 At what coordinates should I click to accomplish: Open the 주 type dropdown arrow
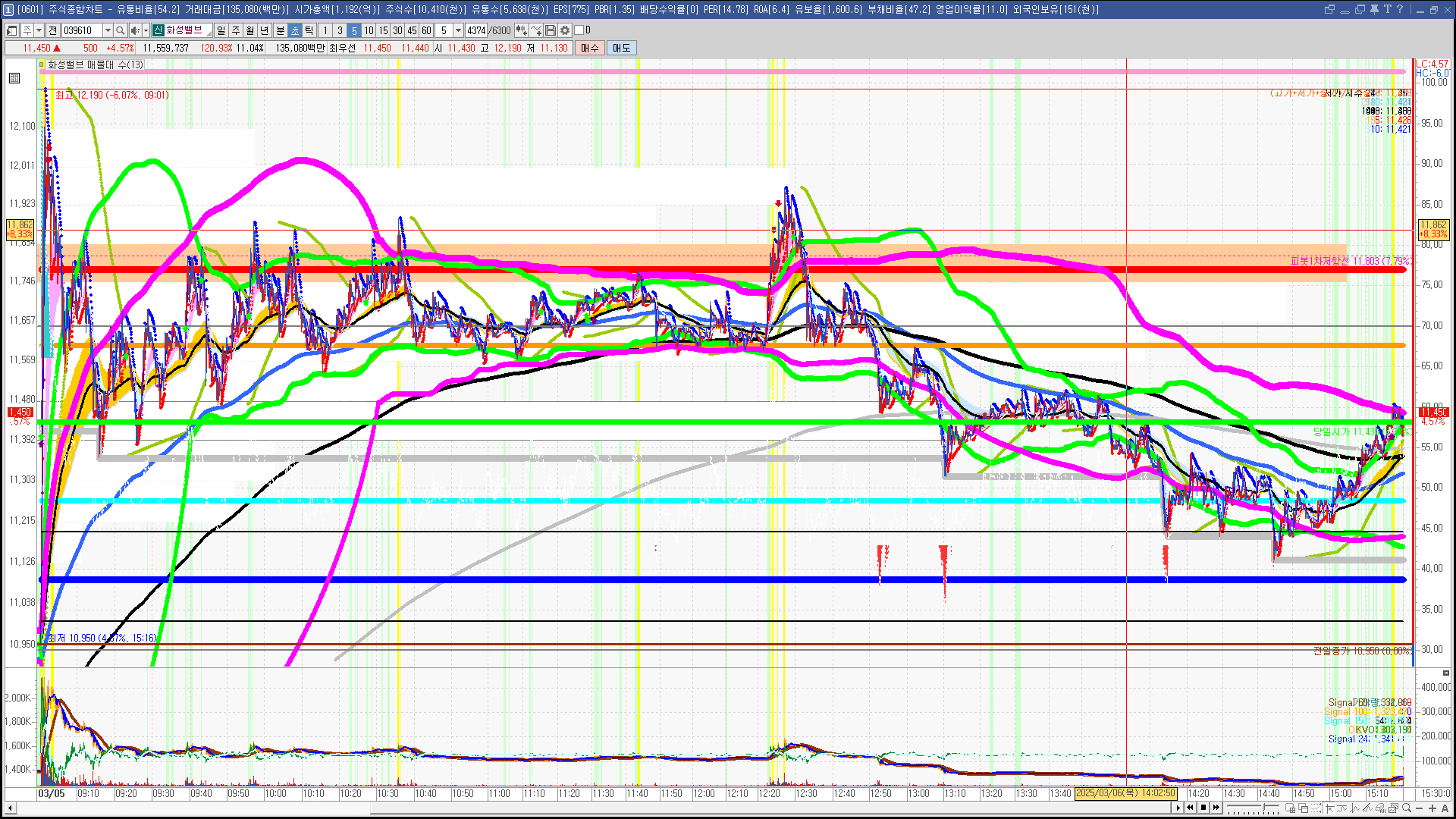point(39,30)
